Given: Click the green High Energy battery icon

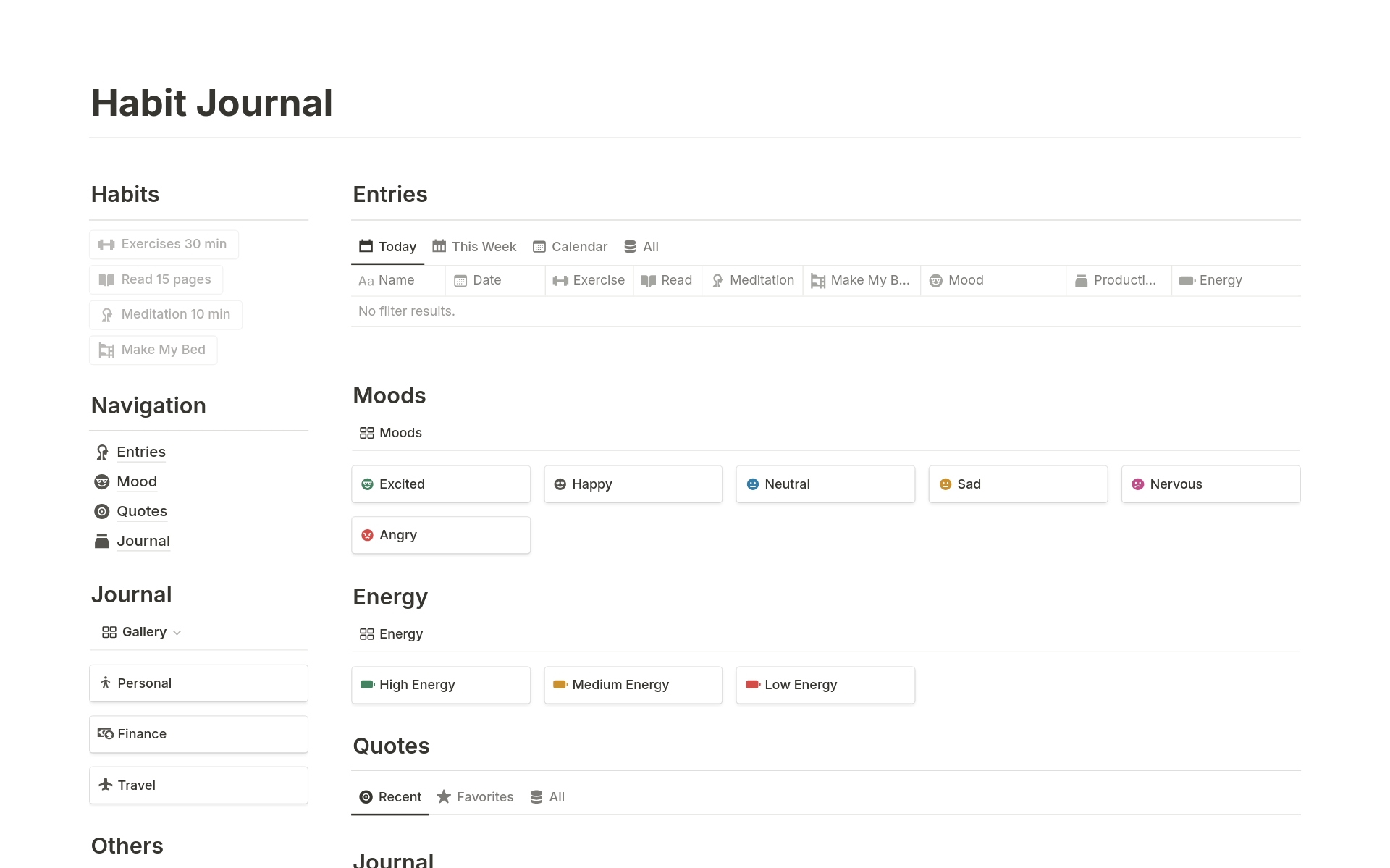Looking at the screenshot, I should click(367, 685).
